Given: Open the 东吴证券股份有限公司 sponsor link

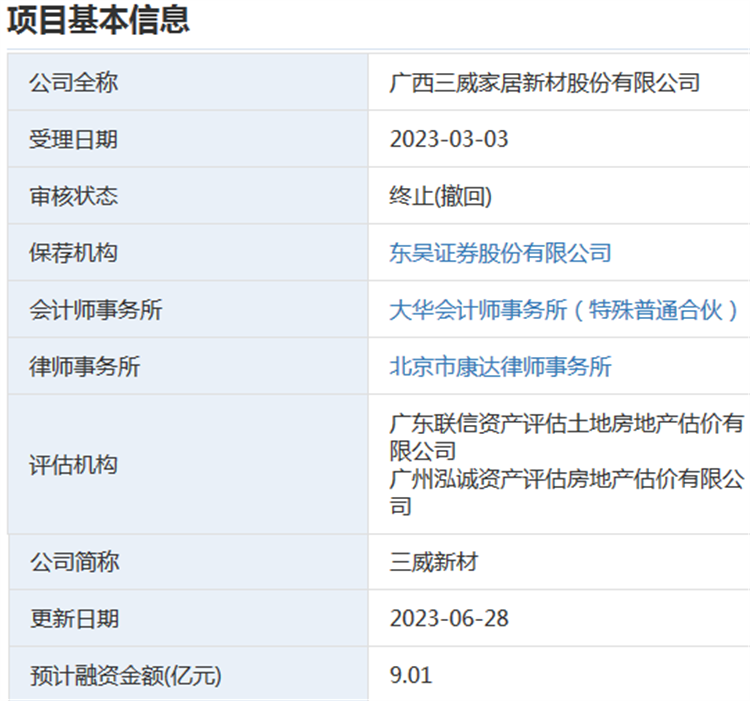Looking at the screenshot, I should coord(500,253).
